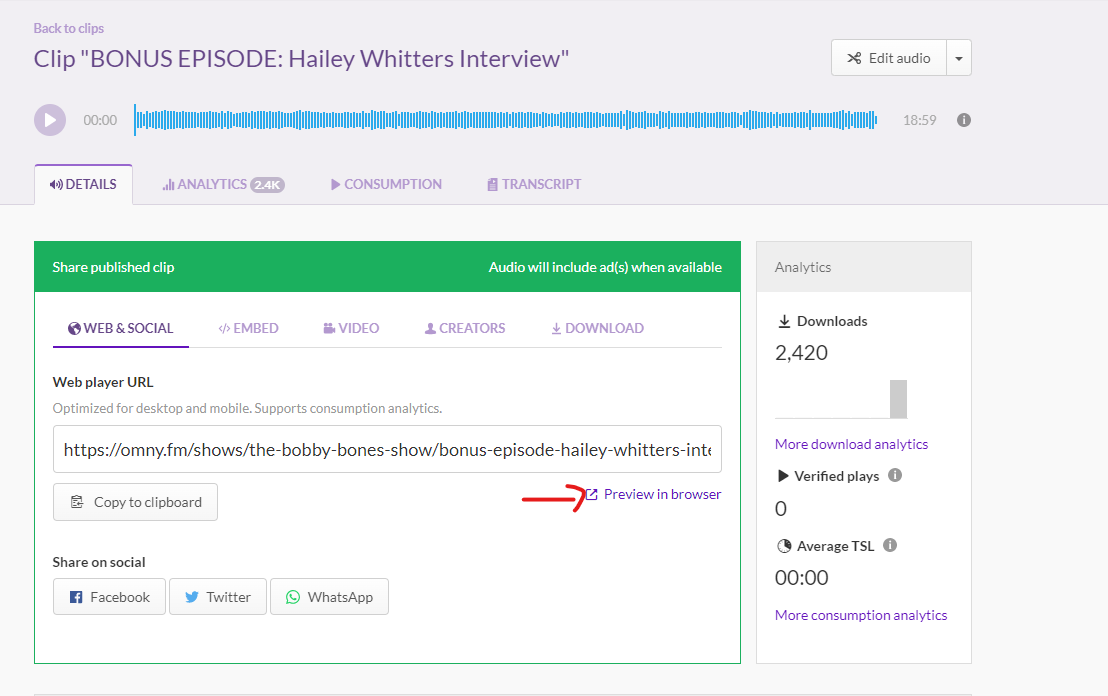Select the Video sharing tab
This screenshot has width=1108, height=696.
pyautogui.click(x=351, y=328)
